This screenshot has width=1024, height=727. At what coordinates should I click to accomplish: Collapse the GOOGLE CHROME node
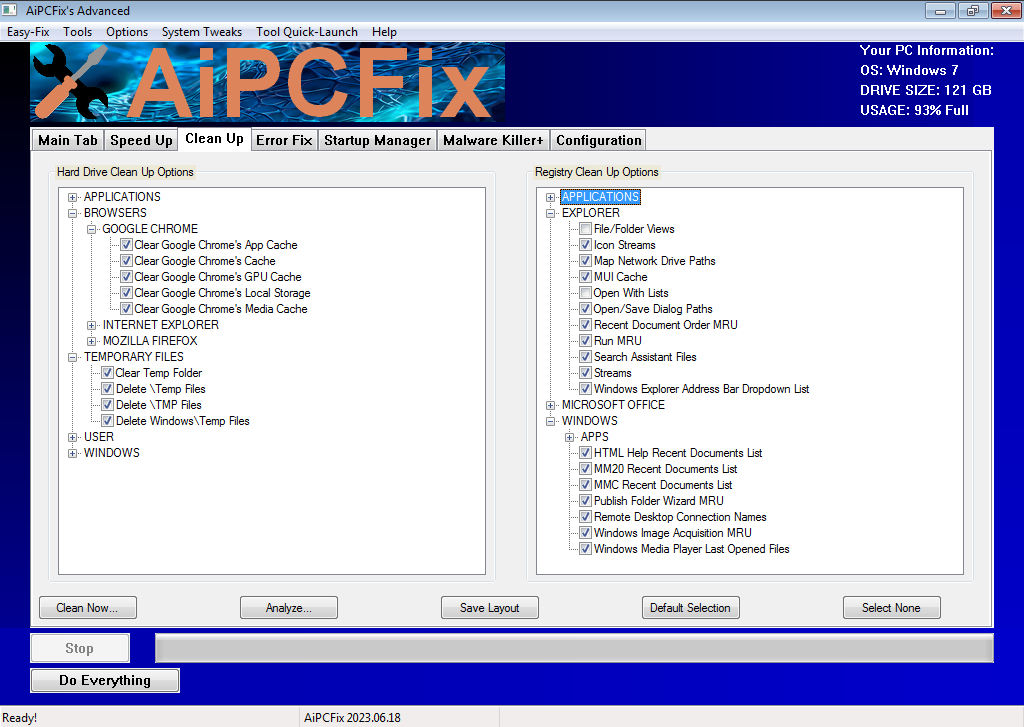pos(91,229)
